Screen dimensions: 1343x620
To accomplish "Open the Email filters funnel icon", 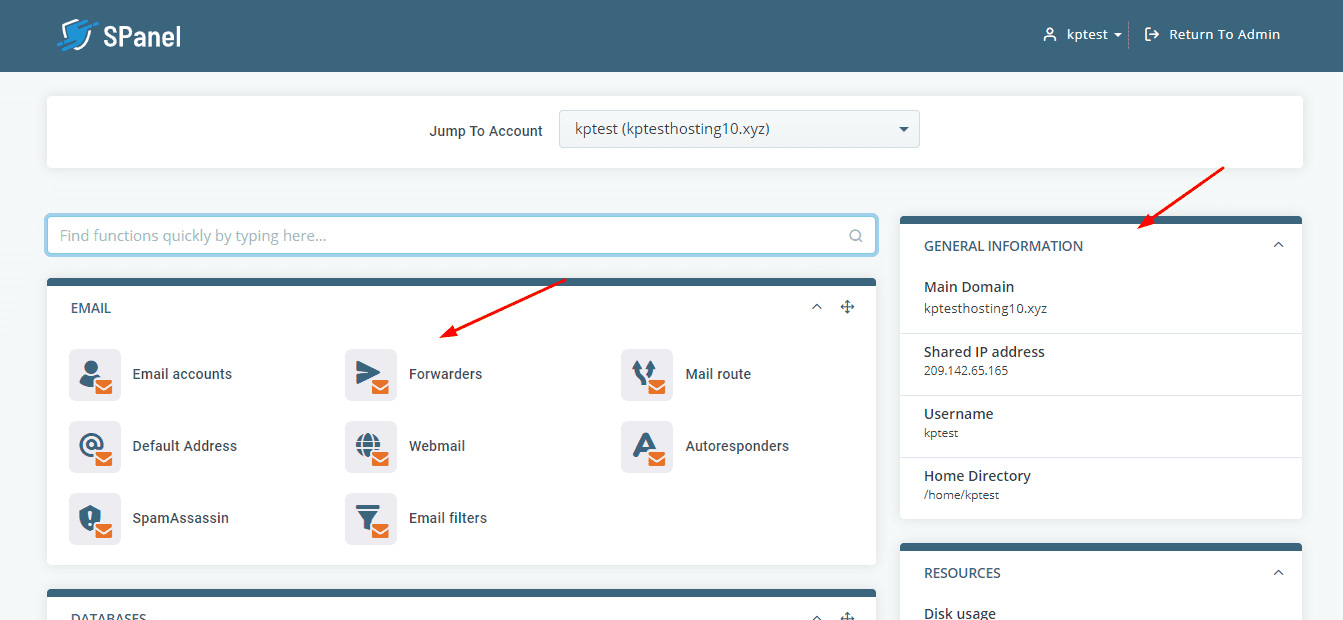I will [x=371, y=519].
